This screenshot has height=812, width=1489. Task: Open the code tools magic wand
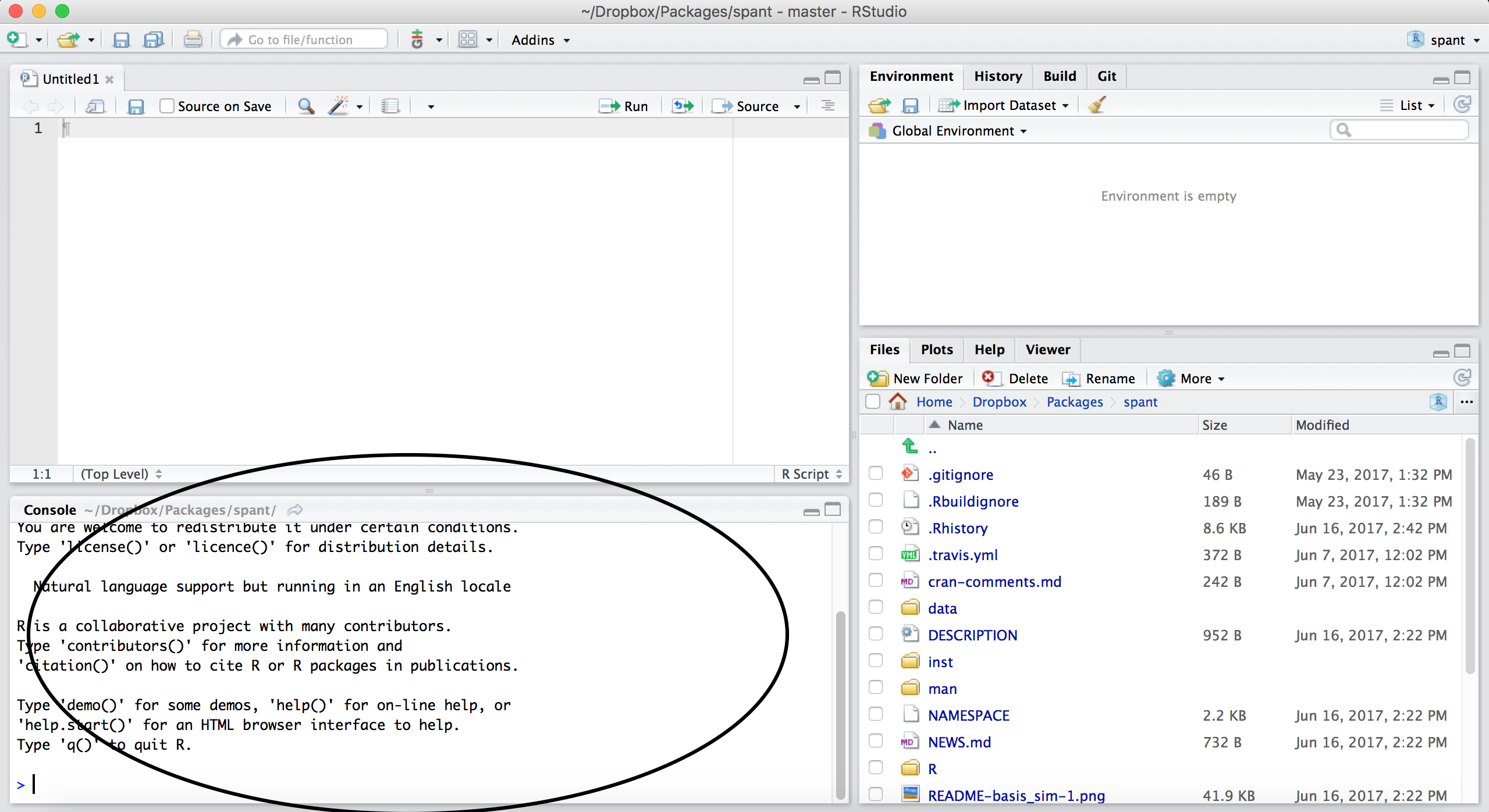click(339, 106)
